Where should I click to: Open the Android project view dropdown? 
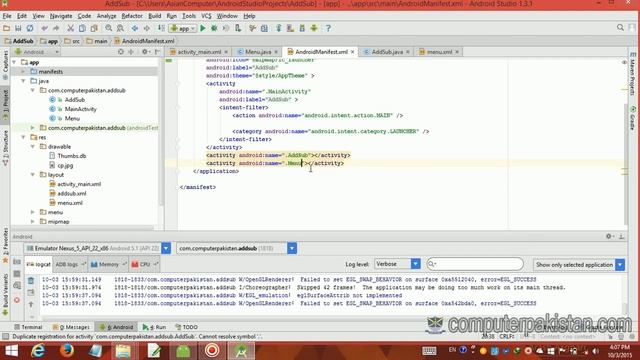coord(37,52)
